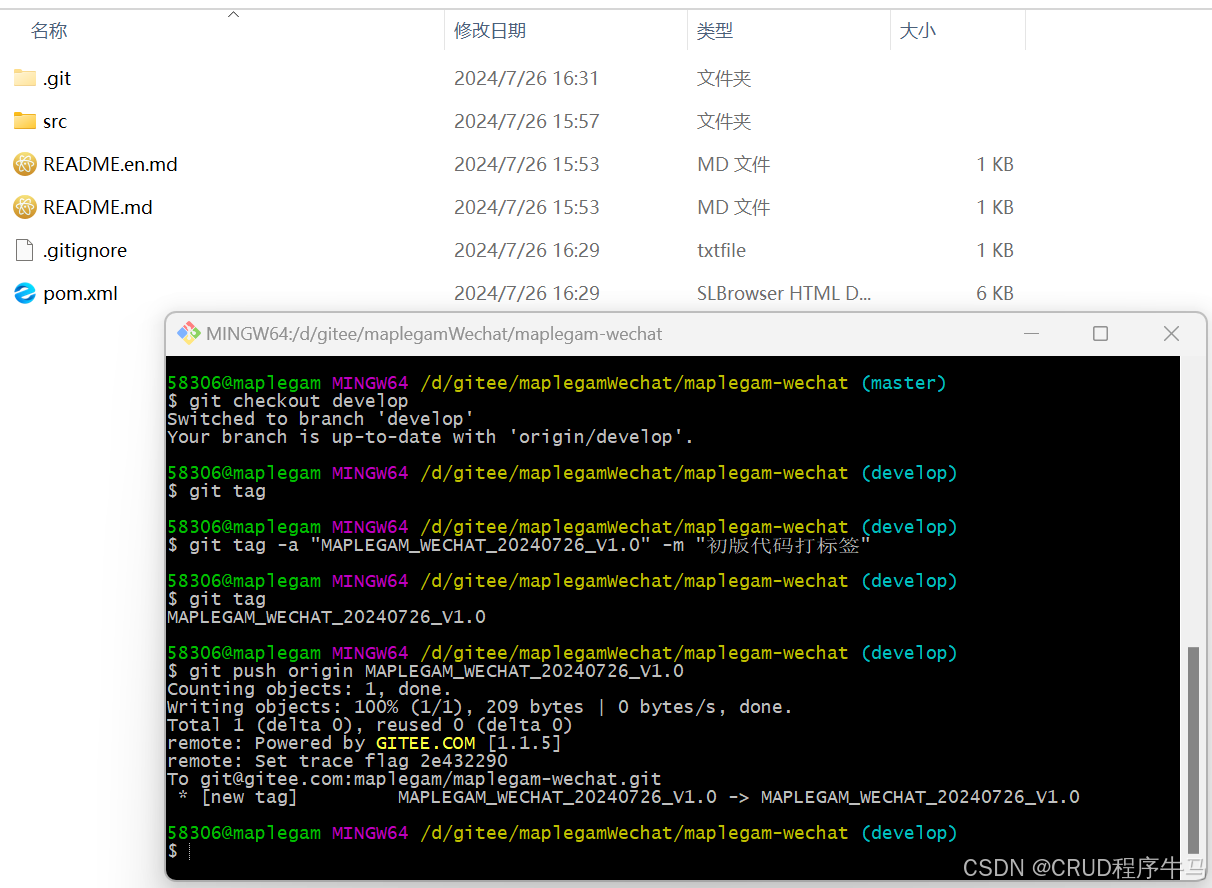The image size is (1212, 888).
Task: Click the README.md file icon
Action: (25, 207)
